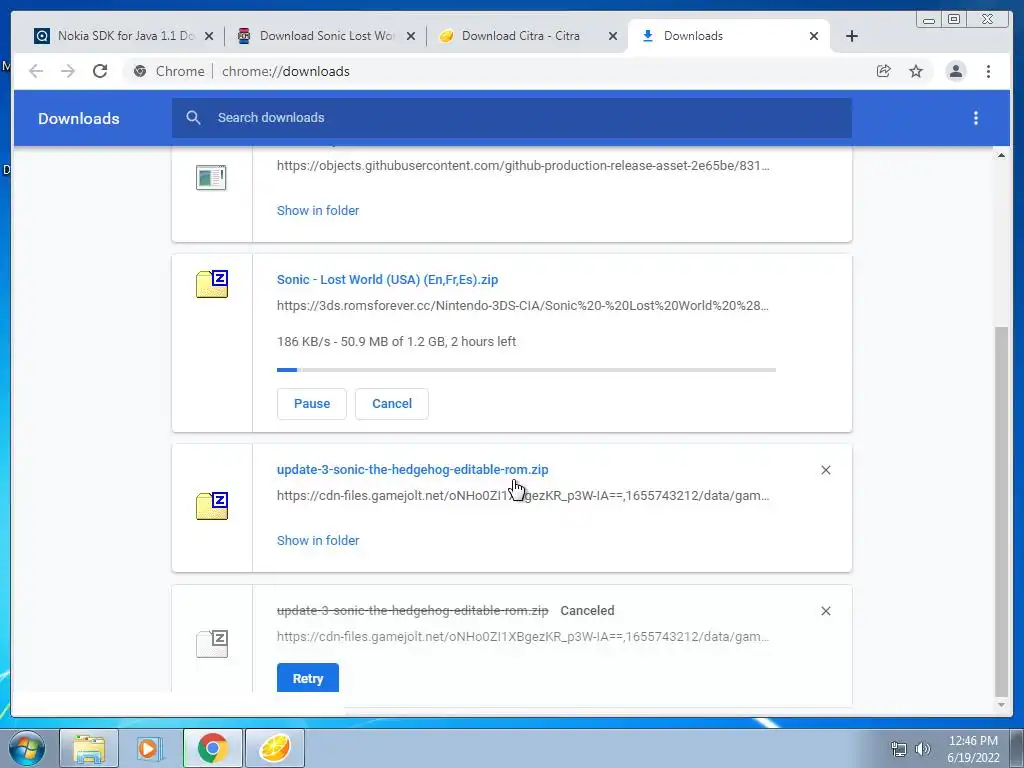Switch to the Download Citra tab
This screenshot has width=1024, height=768.
click(x=528, y=36)
